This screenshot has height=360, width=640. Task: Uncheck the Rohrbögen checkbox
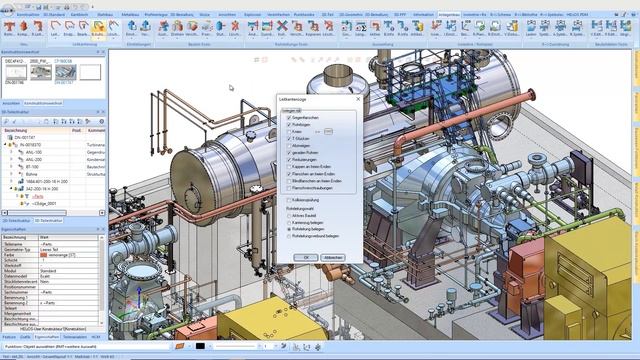289,124
